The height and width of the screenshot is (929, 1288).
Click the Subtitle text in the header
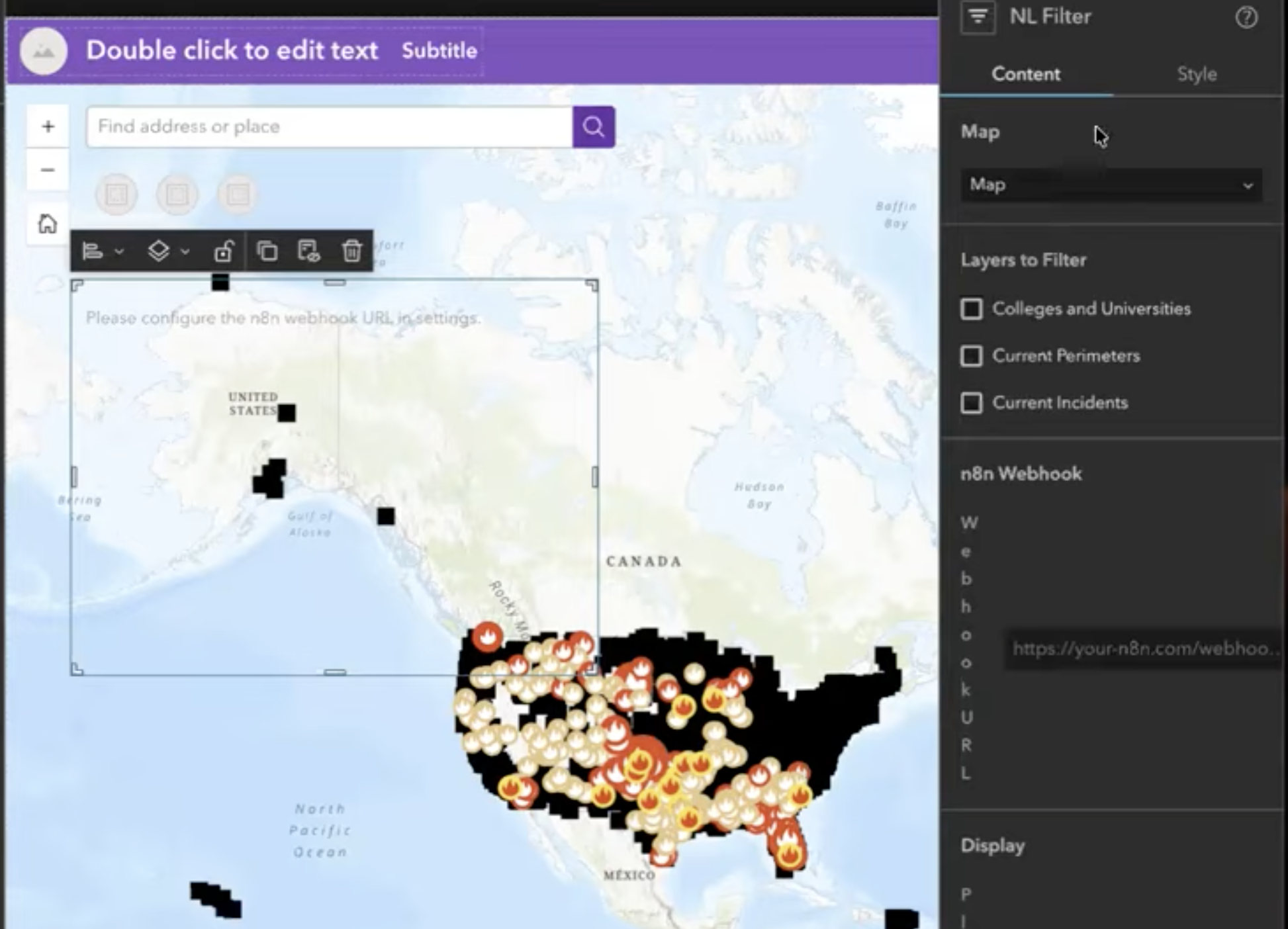[439, 51]
